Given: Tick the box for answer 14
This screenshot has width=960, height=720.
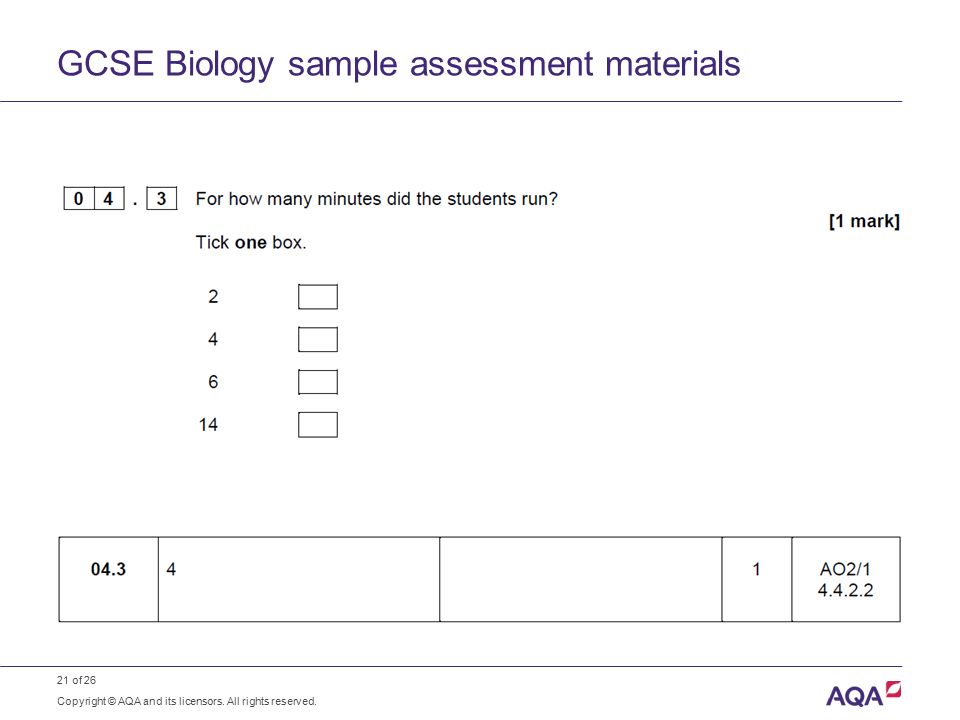Looking at the screenshot, I should pos(318,425).
